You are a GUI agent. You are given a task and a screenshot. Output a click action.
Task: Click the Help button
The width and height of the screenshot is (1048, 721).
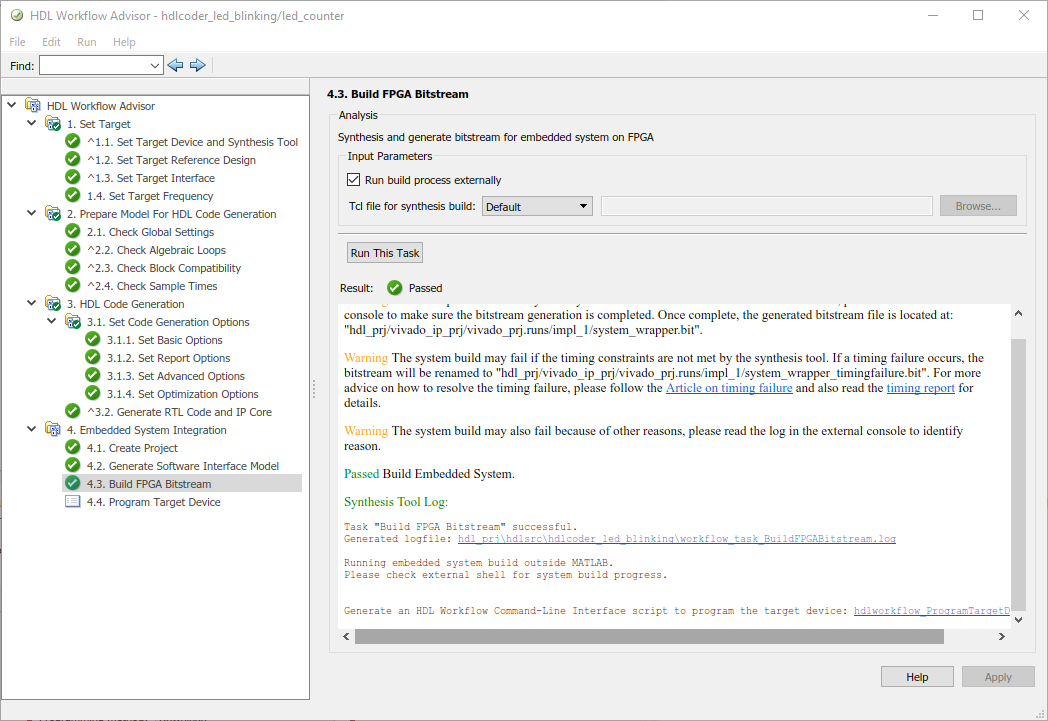tap(917, 677)
